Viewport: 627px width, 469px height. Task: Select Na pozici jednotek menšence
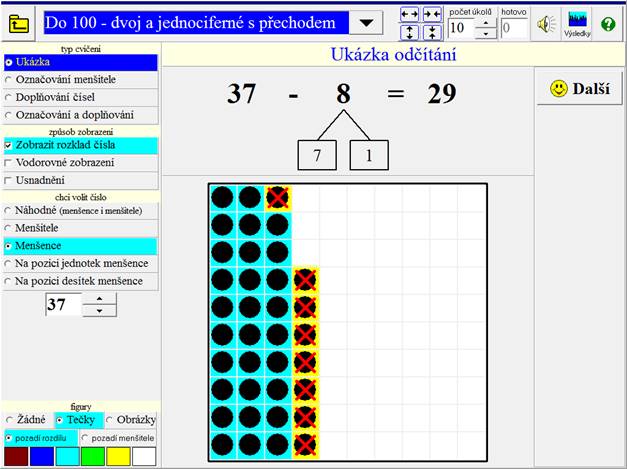coord(81,263)
